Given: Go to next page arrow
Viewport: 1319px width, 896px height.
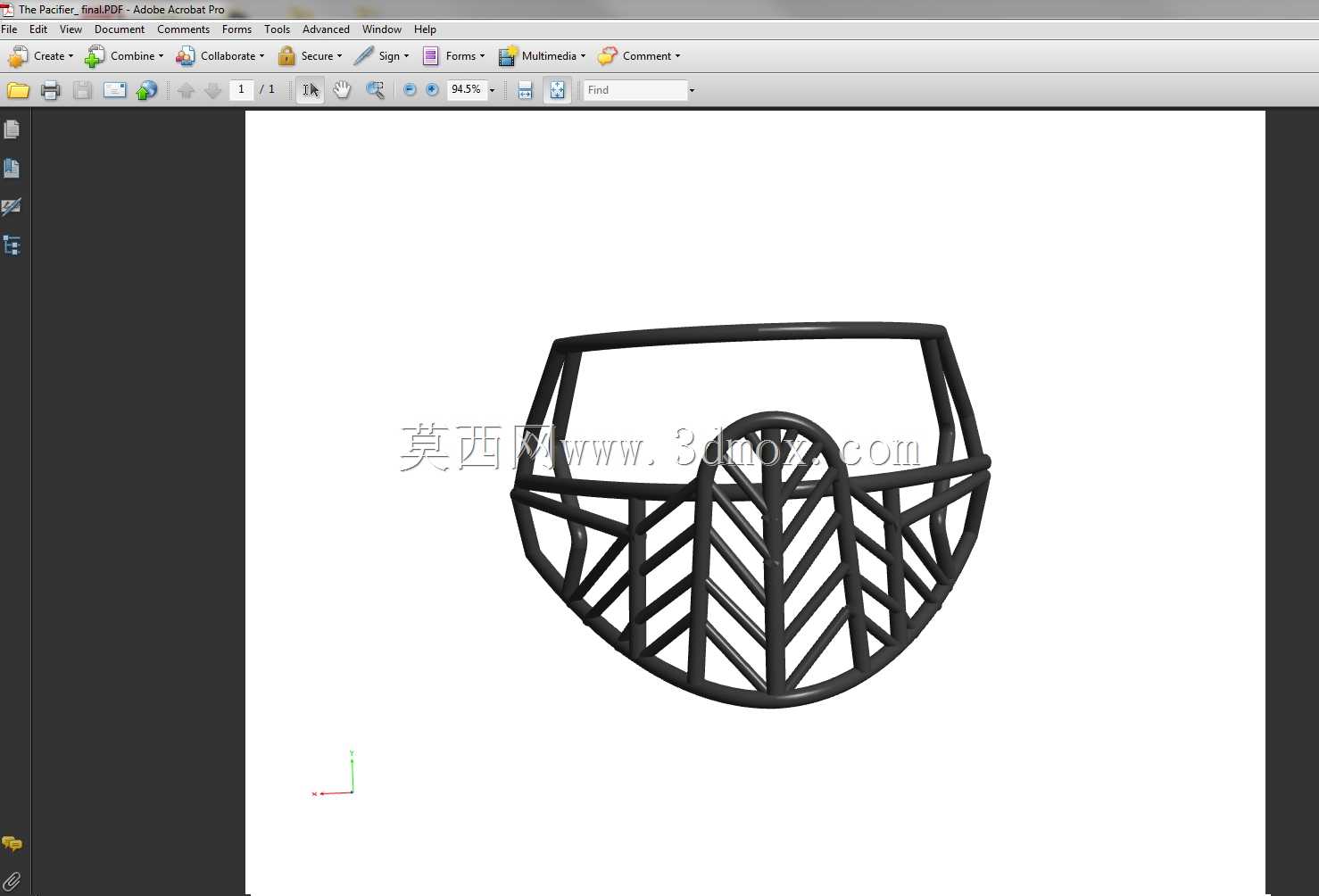Looking at the screenshot, I should [x=212, y=90].
